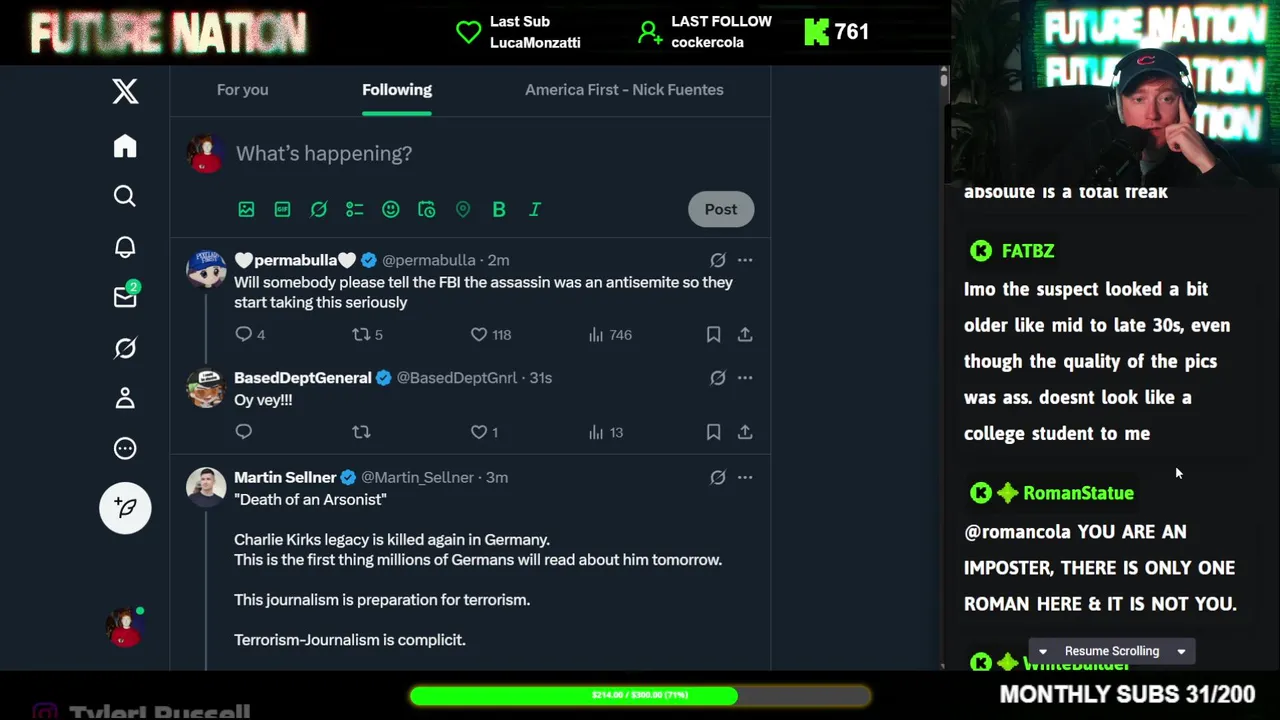The height and width of the screenshot is (720, 1280).
Task: Reply to BasedDeptGeneral post
Action: coord(244,432)
